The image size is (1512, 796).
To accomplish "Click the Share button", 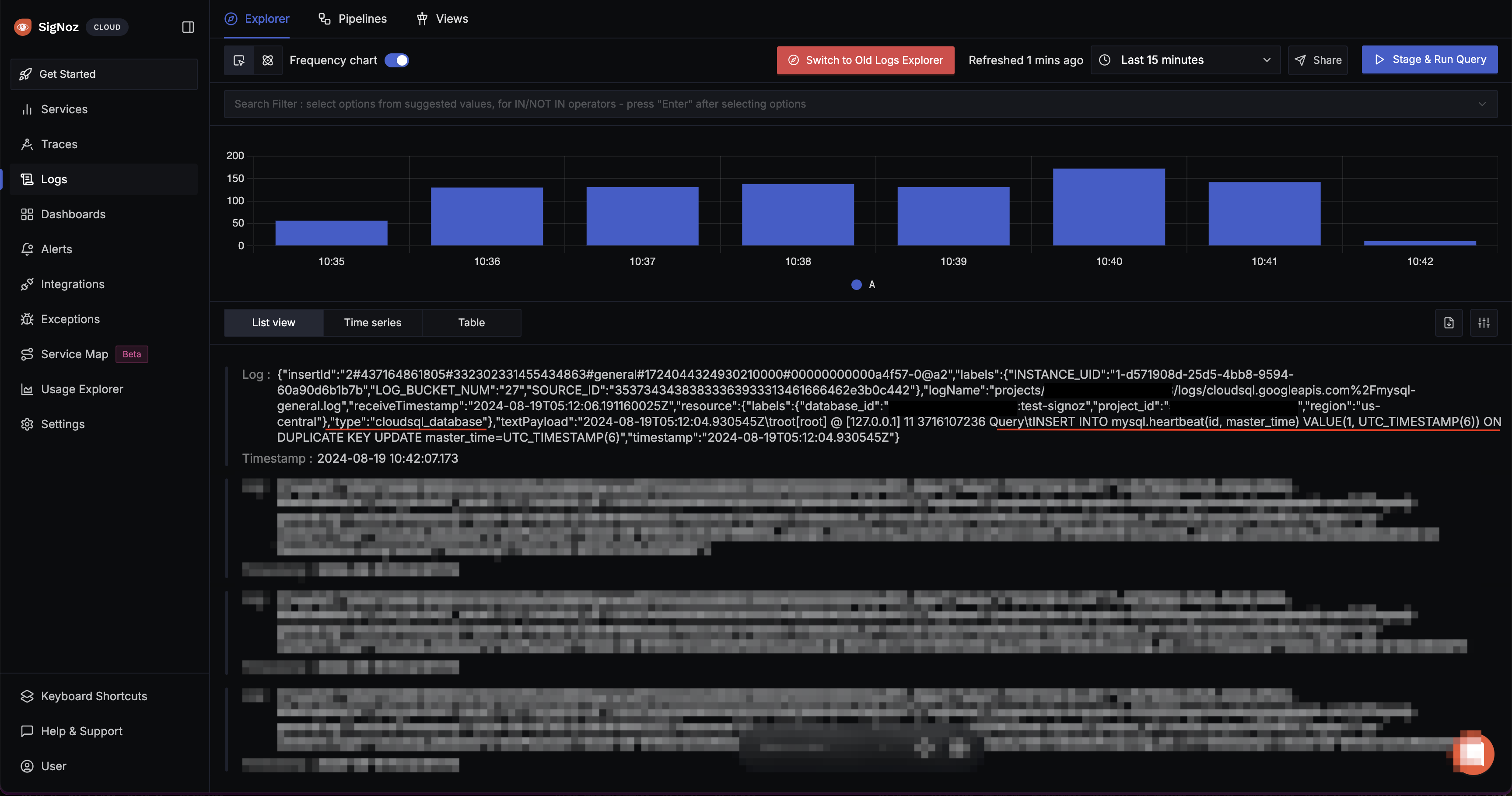I will click(x=1318, y=60).
